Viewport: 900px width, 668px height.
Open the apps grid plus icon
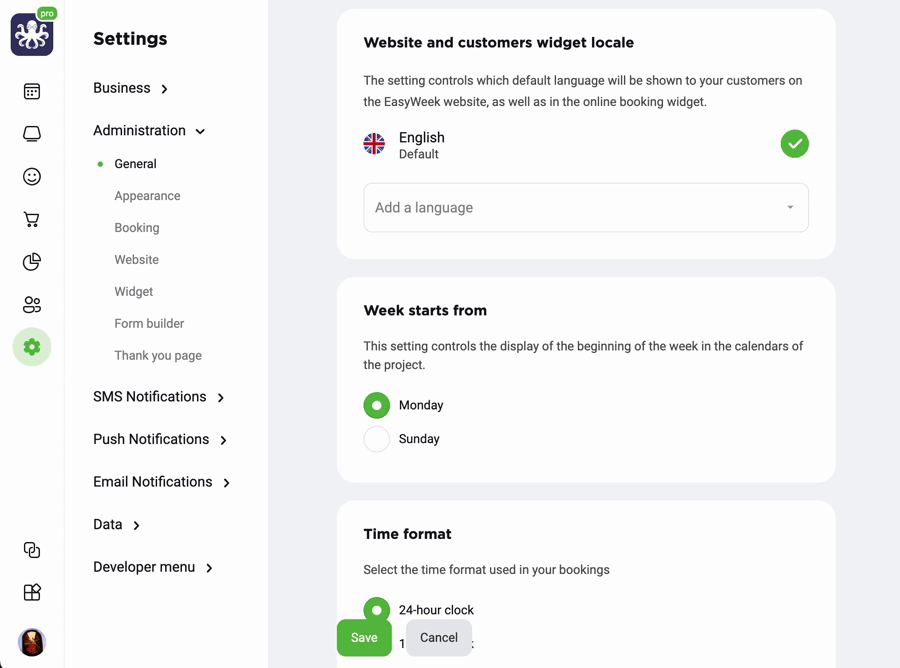point(32,592)
